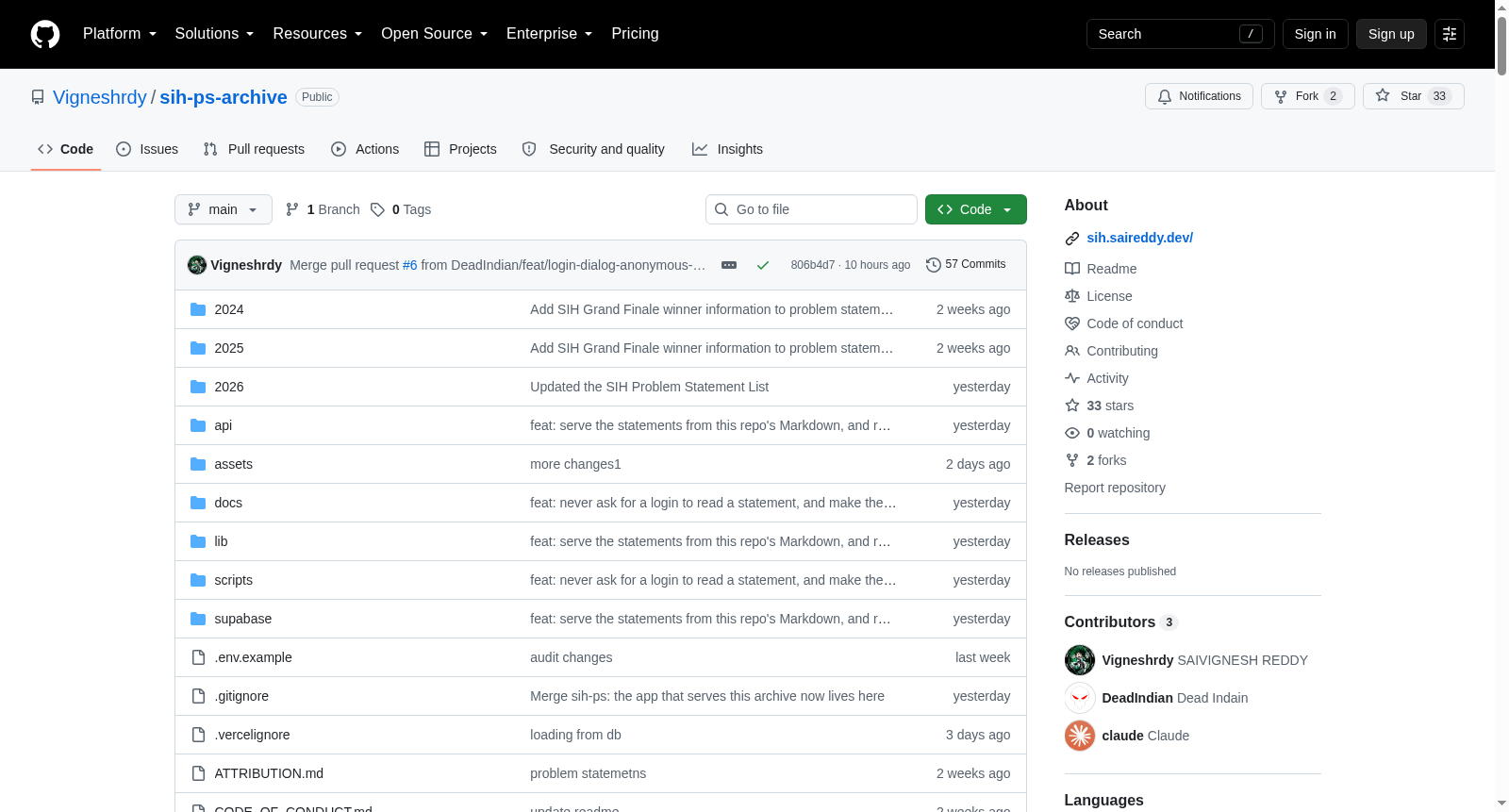Open commit hash 806b4d7
This screenshot has height=812, width=1509.
pyautogui.click(x=813, y=265)
